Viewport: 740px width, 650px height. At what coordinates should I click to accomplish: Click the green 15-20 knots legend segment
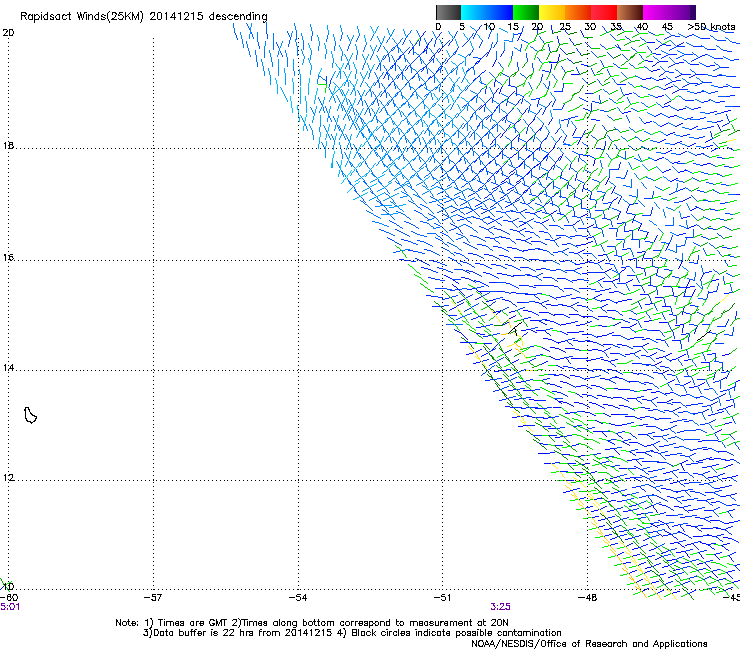pos(526,12)
